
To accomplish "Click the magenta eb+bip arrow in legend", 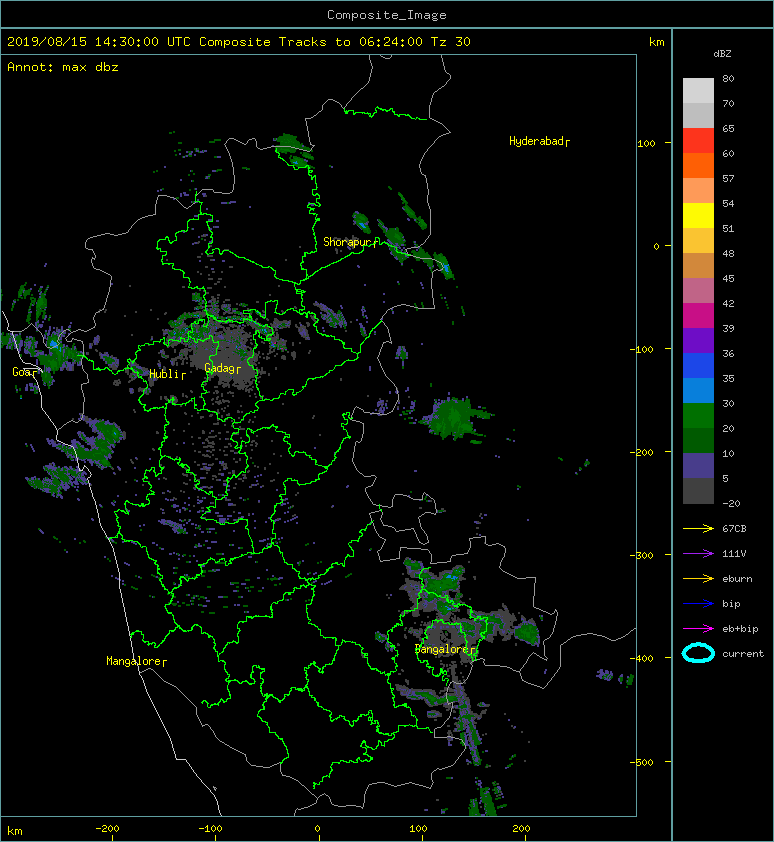I will coord(698,629).
